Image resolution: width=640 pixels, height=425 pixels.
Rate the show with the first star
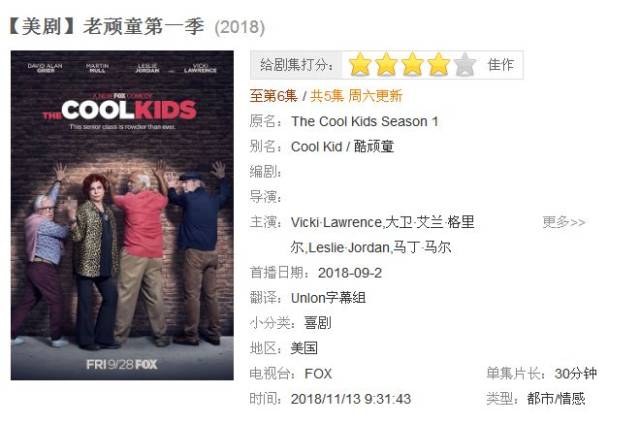click(360, 65)
